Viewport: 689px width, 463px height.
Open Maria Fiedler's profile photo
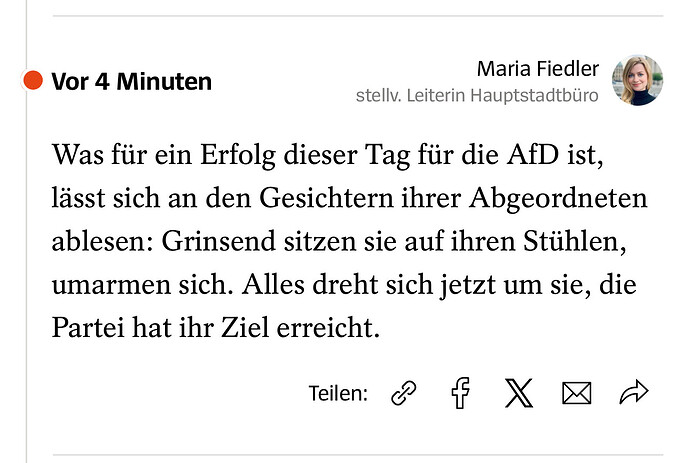pos(638,80)
